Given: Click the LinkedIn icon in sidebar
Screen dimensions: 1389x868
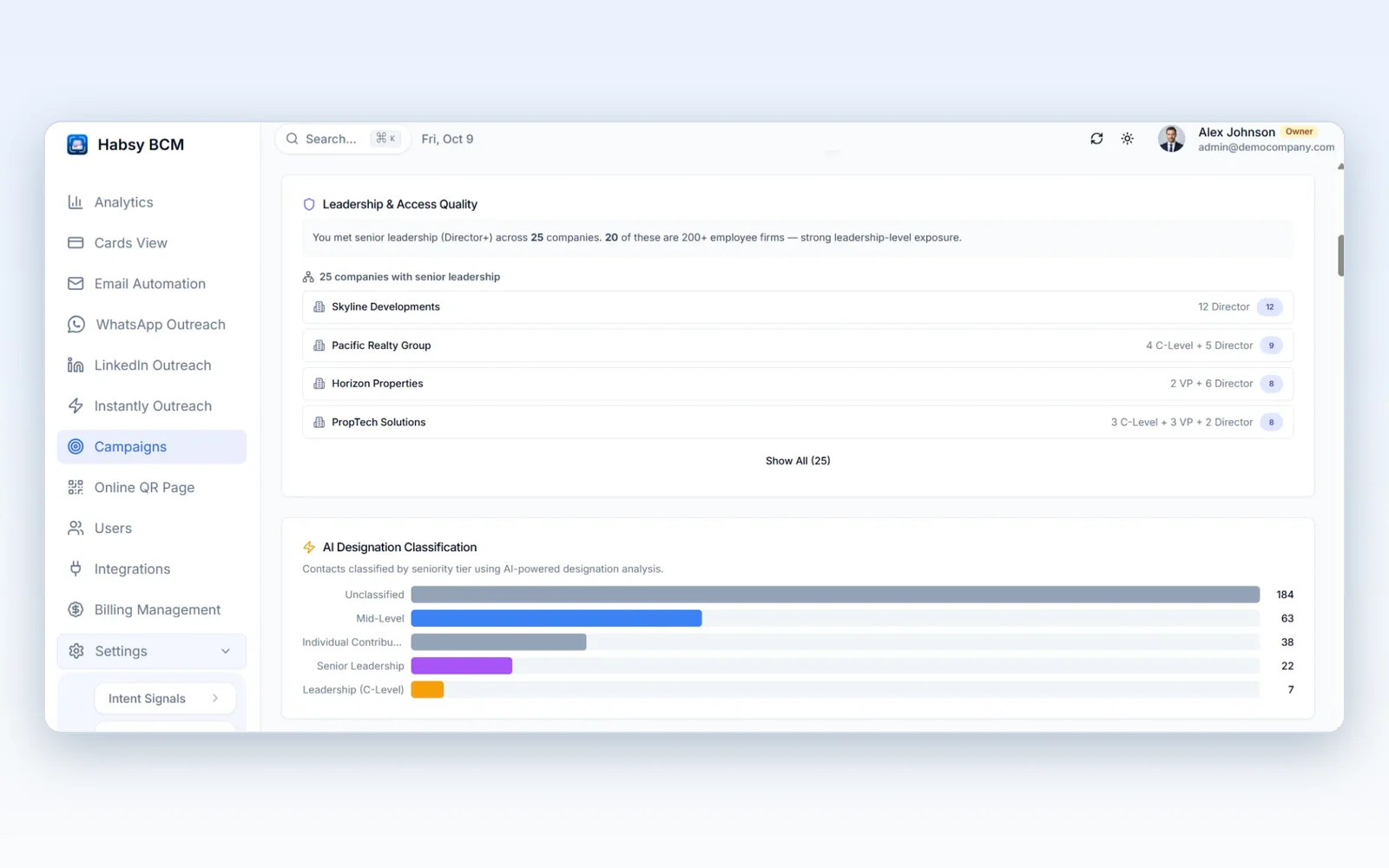Looking at the screenshot, I should [76, 365].
